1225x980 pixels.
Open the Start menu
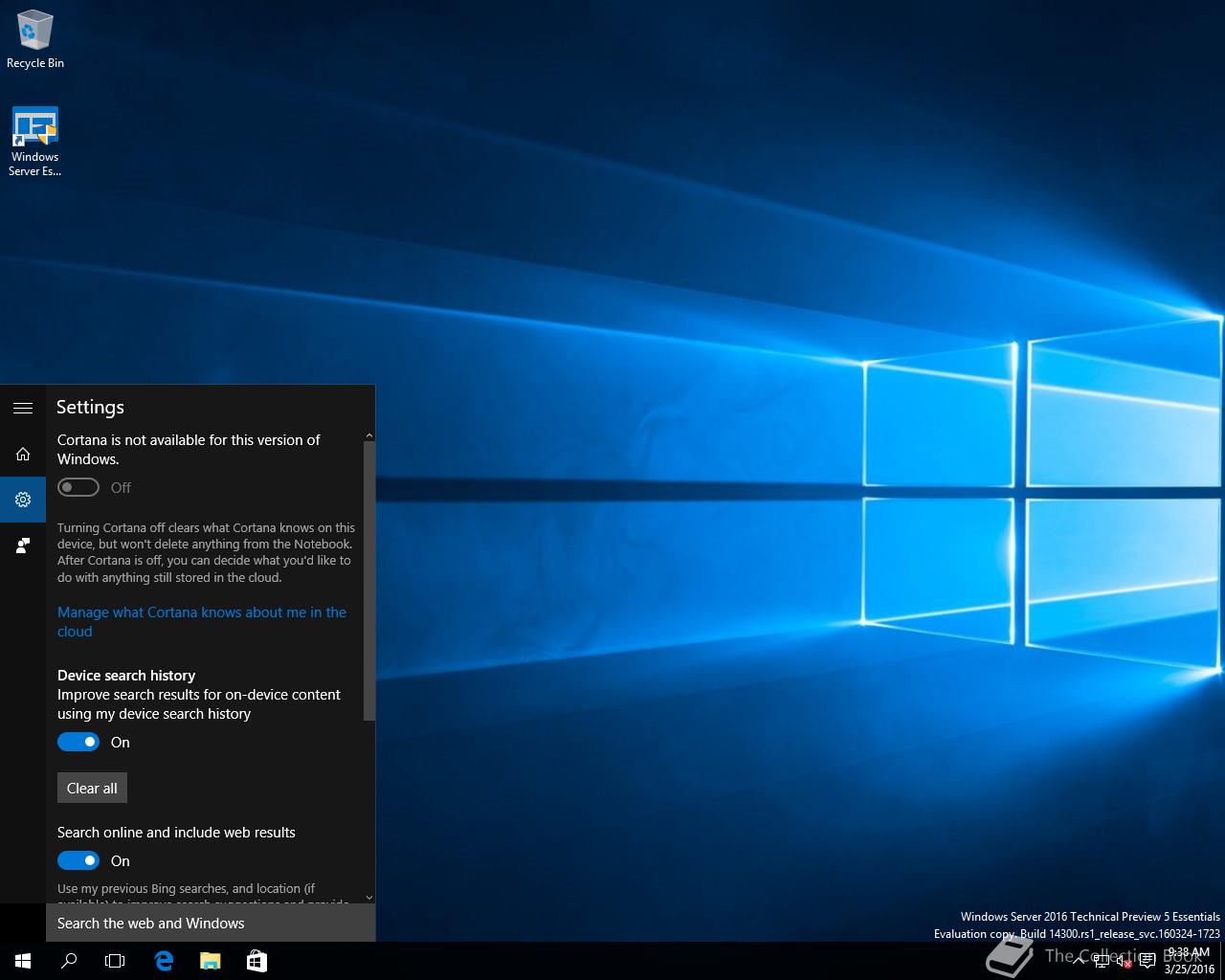[x=23, y=961]
